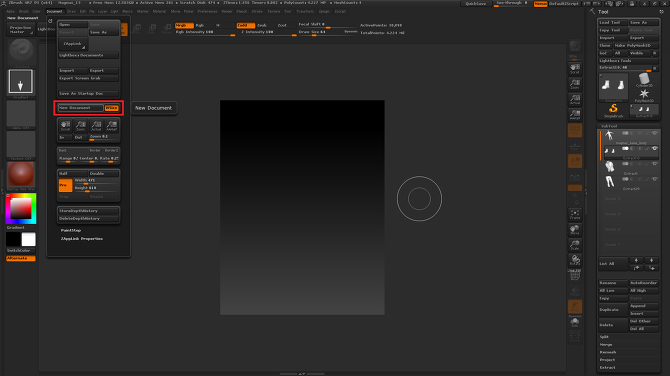Click the Actual icon on the right shelf

(x=575, y=100)
